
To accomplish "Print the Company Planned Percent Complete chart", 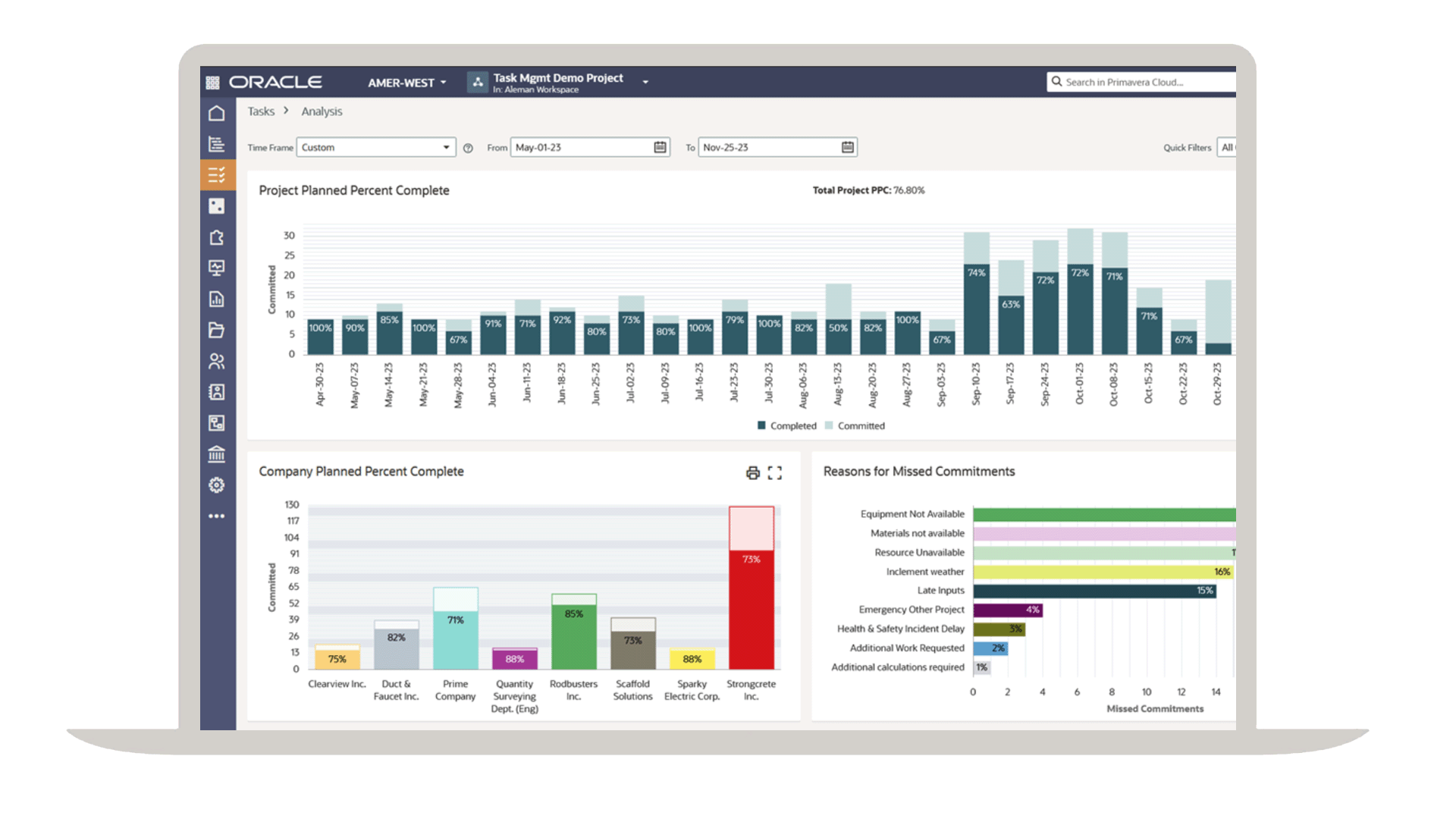I will 752,473.
